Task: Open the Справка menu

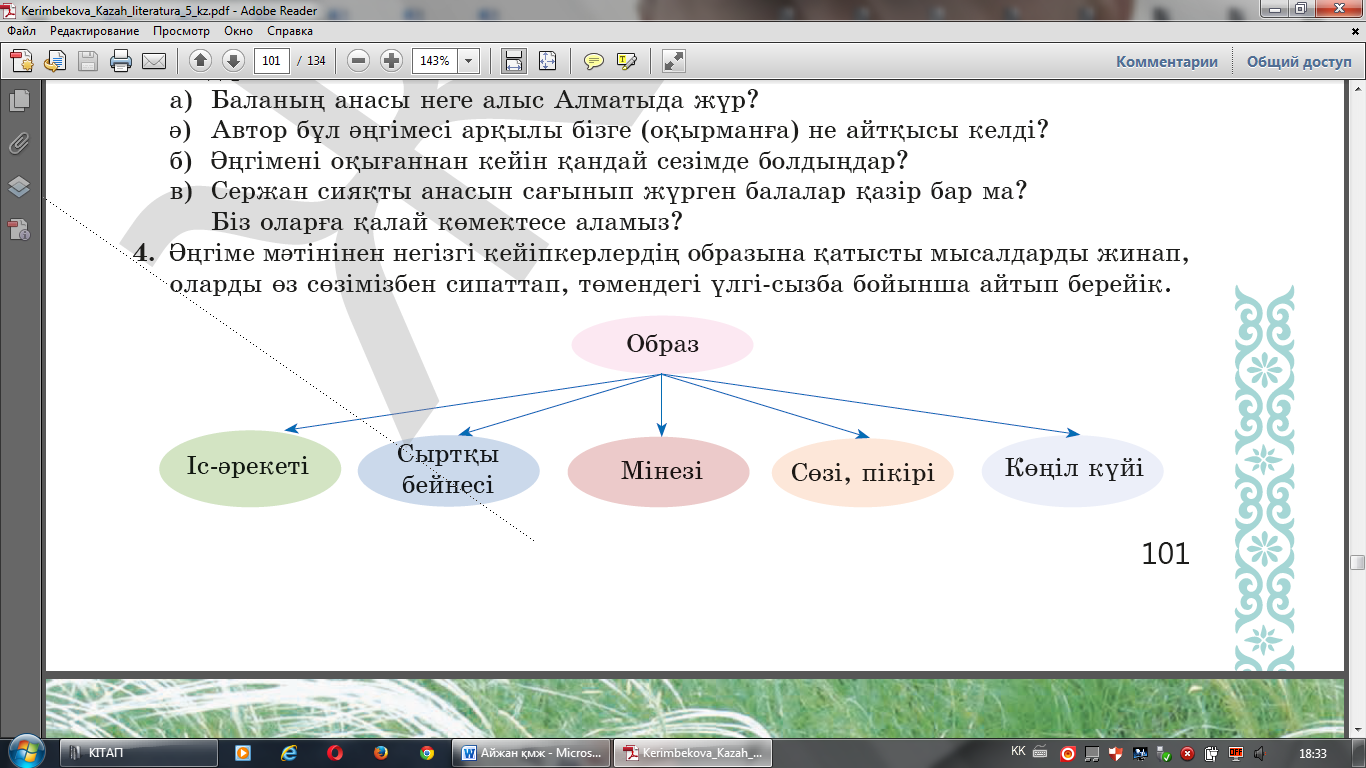Action: pyautogui.click(x=290, y=31)
